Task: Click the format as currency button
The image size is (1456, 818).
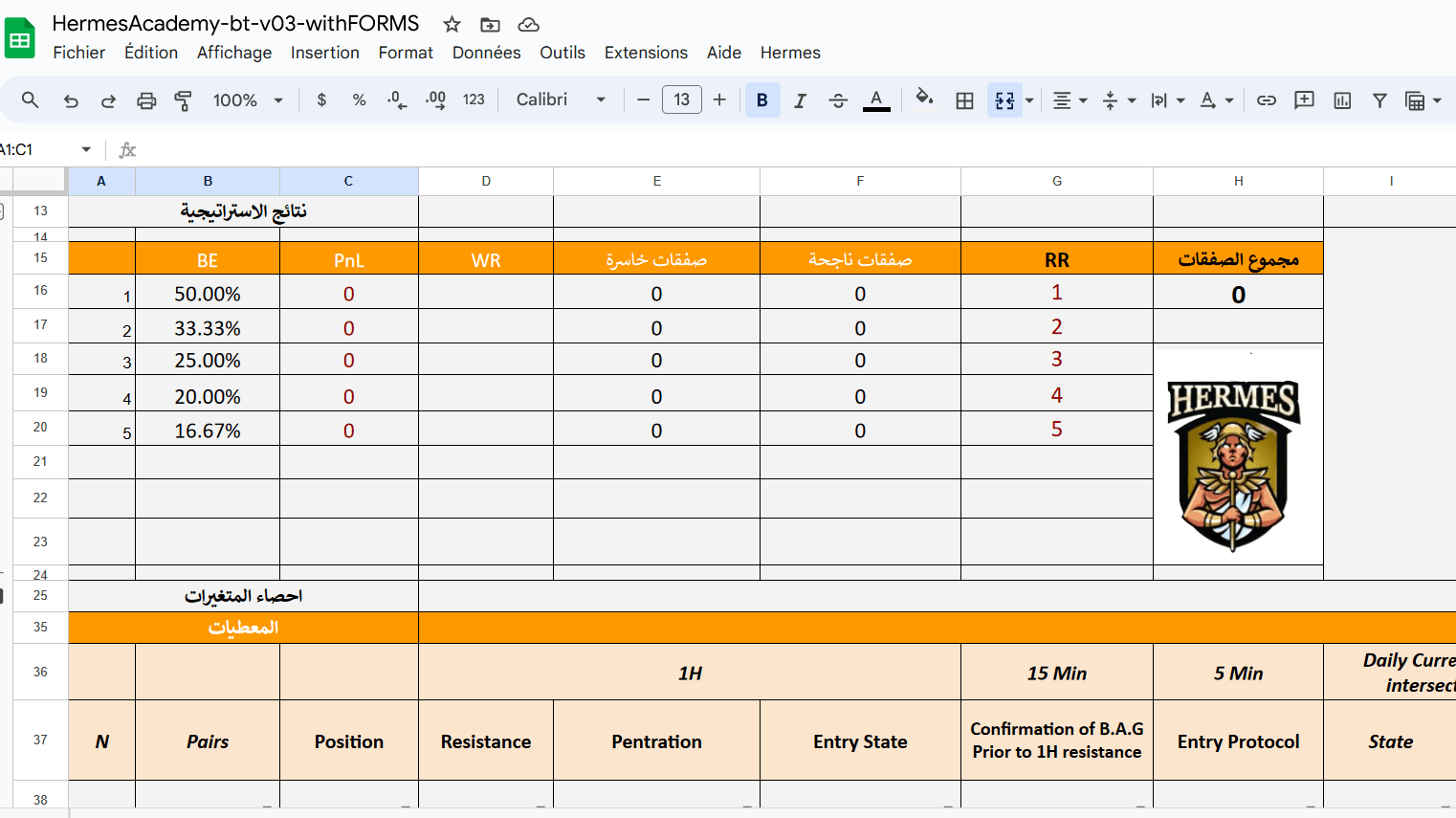Action: point(321,100)
